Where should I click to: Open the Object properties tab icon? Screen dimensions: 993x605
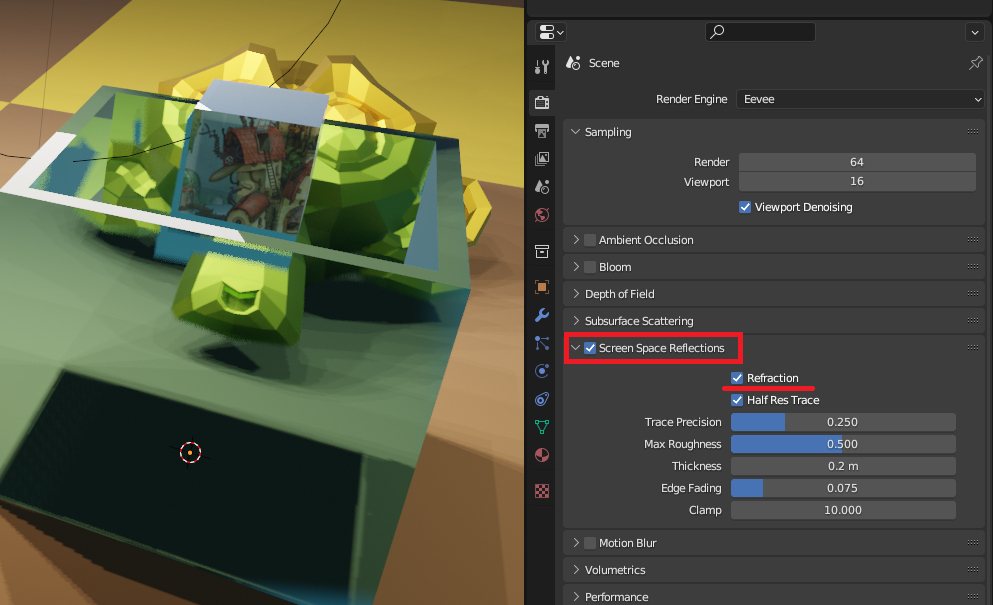point(541,286)
